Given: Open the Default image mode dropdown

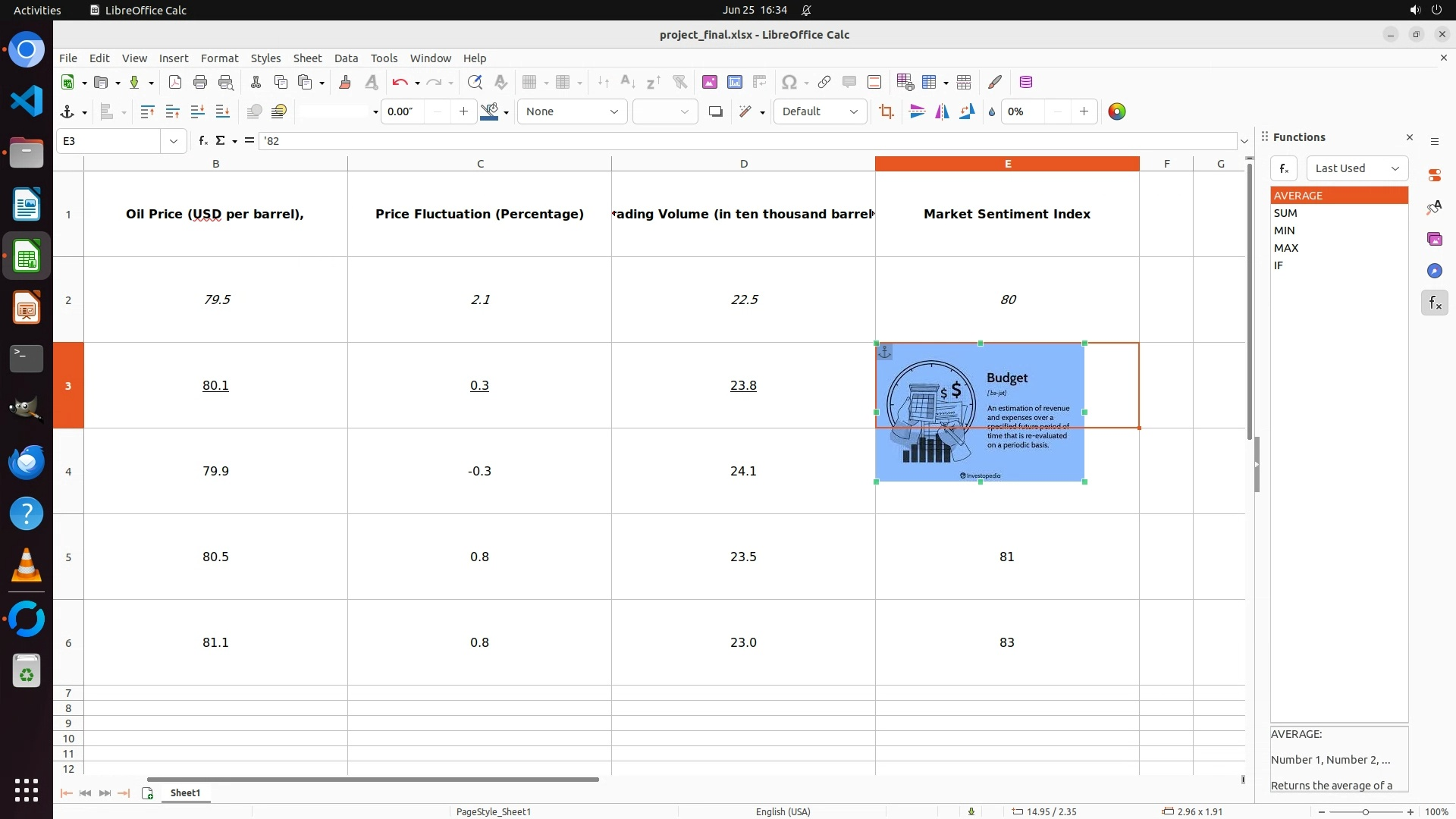Looking at the screenshot, I should coord(820,112).
